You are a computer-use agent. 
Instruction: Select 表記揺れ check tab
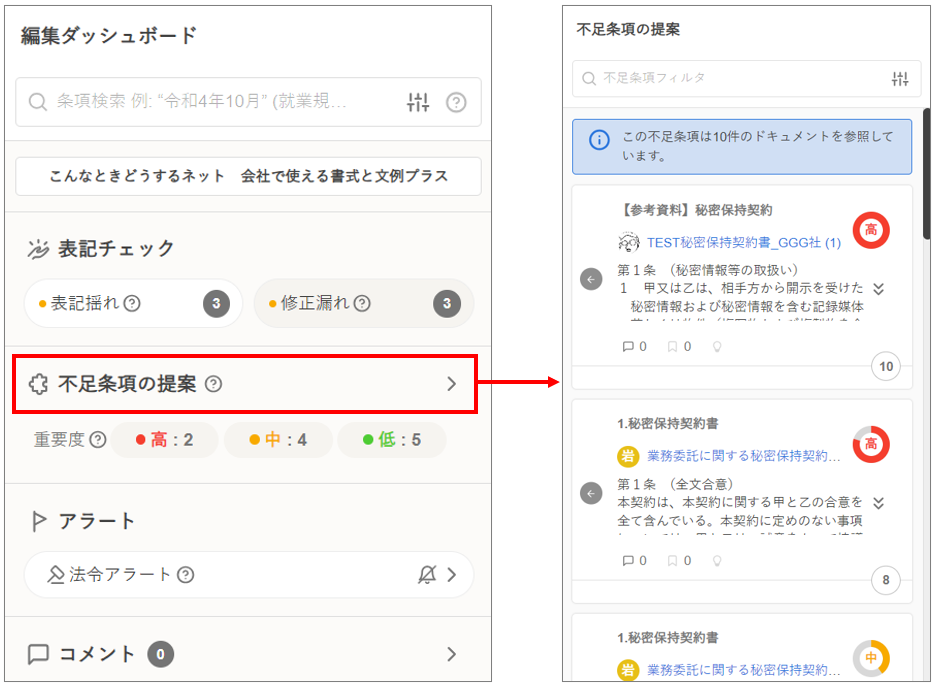click(x=133, y=303)
